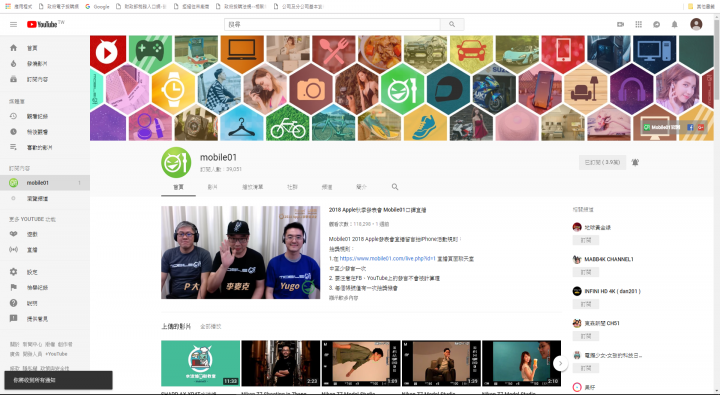720x395 pixels.
Task: Open the hamburger guide menu
Action: coord(13,24)
